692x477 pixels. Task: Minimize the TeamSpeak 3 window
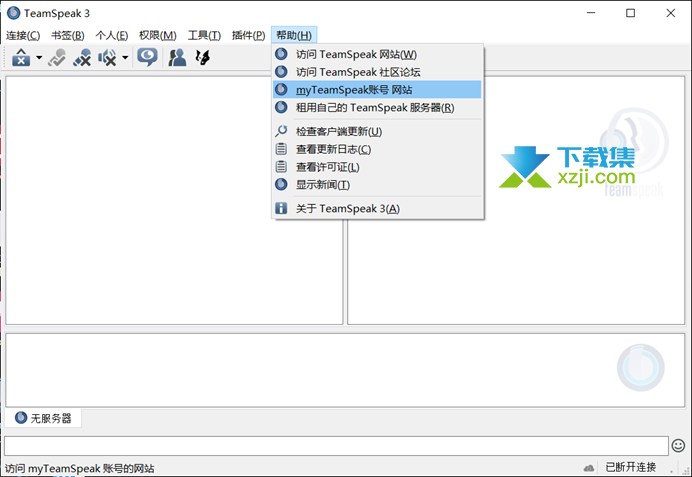point(591,13)
